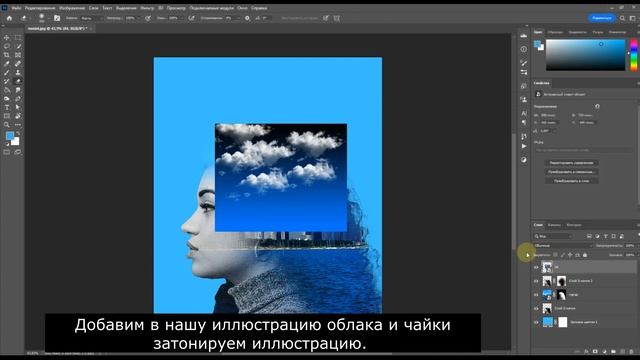
Task: Open the Histogram collapsed panel icon
Action: (524, 36)
